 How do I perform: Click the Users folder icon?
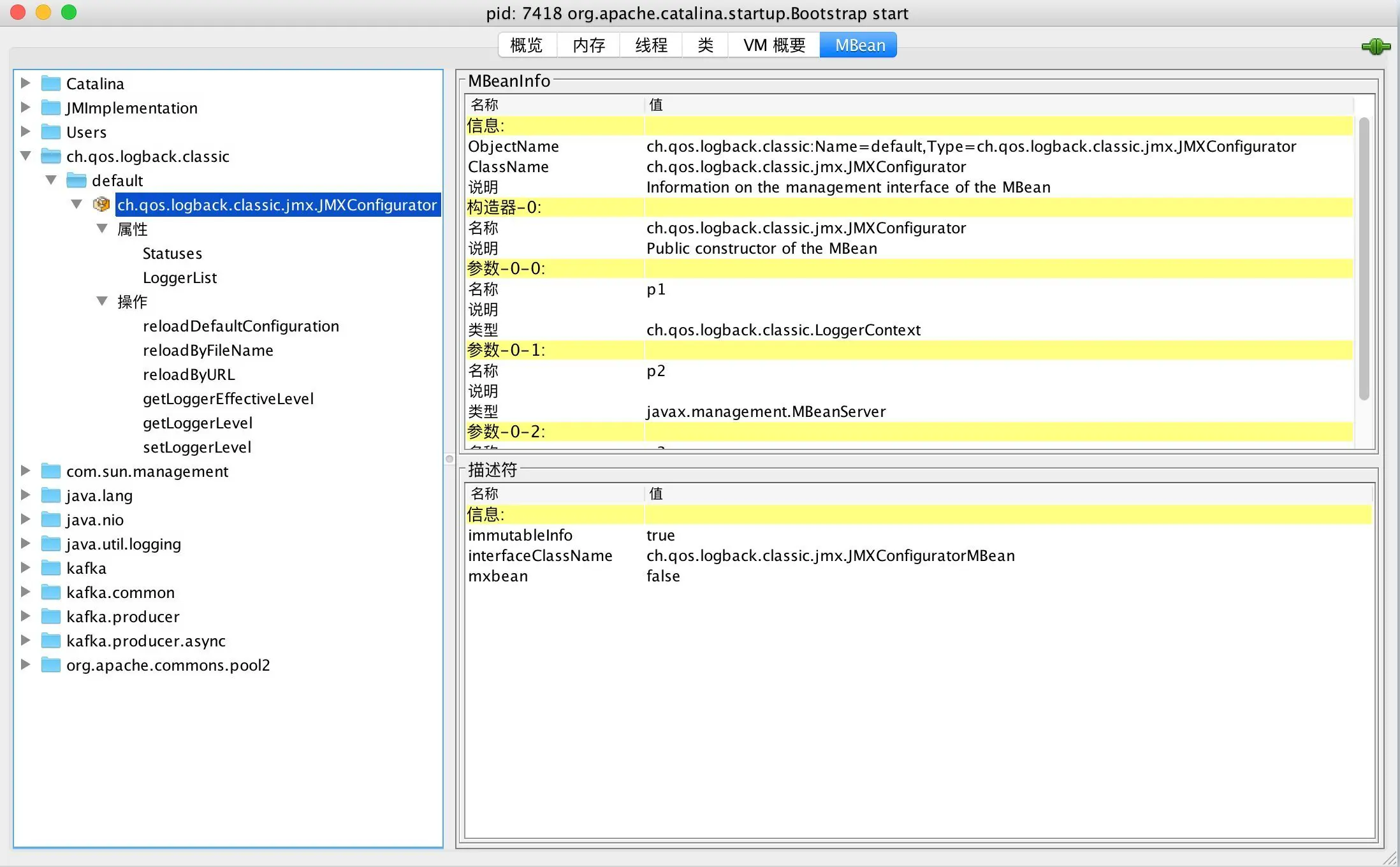(x=51, y=132)
